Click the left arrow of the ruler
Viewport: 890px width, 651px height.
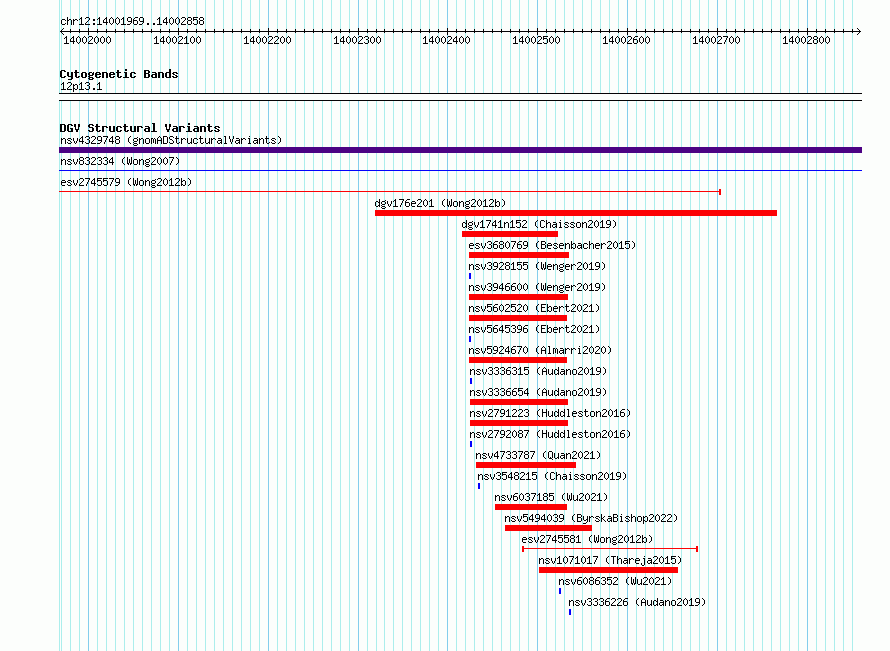click(x=62, y=31)
